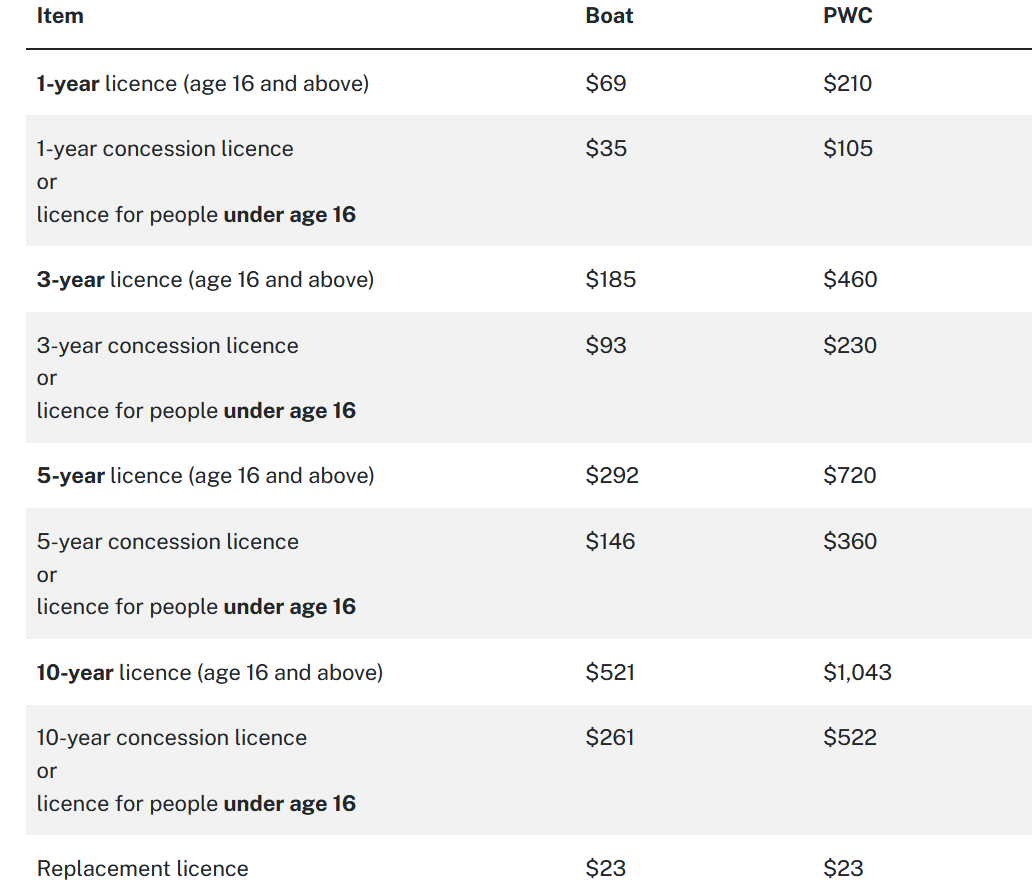
Task: Click the Replacement licence row label
Action: pyautogui.click(x=143, y=869)
